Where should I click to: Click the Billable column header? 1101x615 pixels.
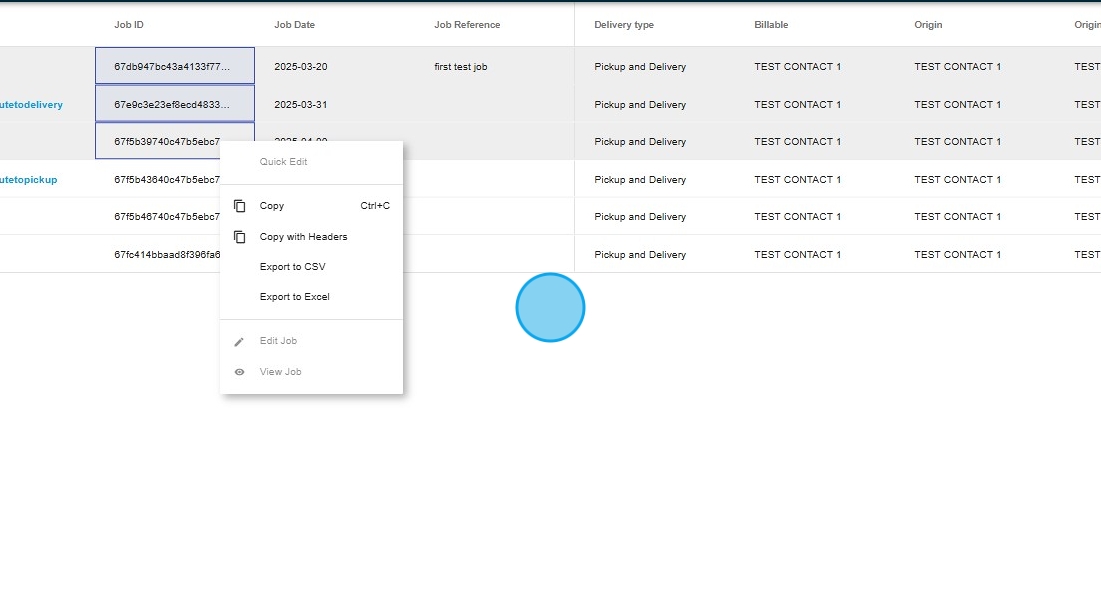(770, 25)
